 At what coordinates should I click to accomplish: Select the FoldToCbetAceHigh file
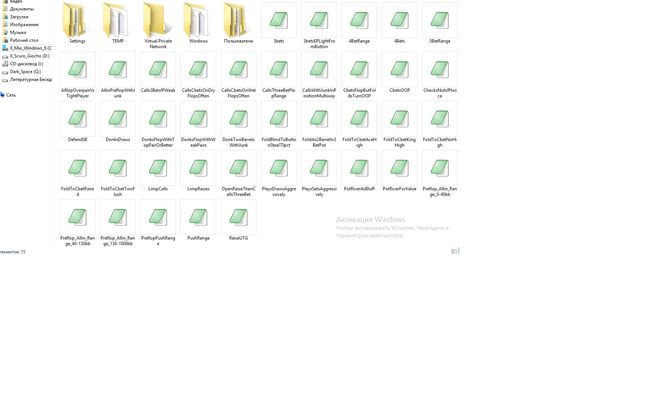359,124
